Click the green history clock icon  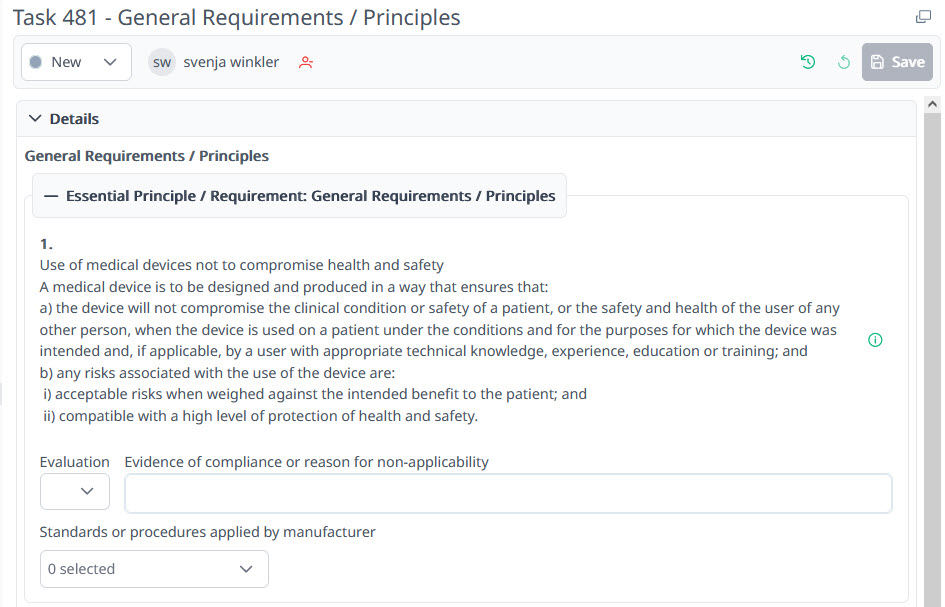click(x=808, y=62)
